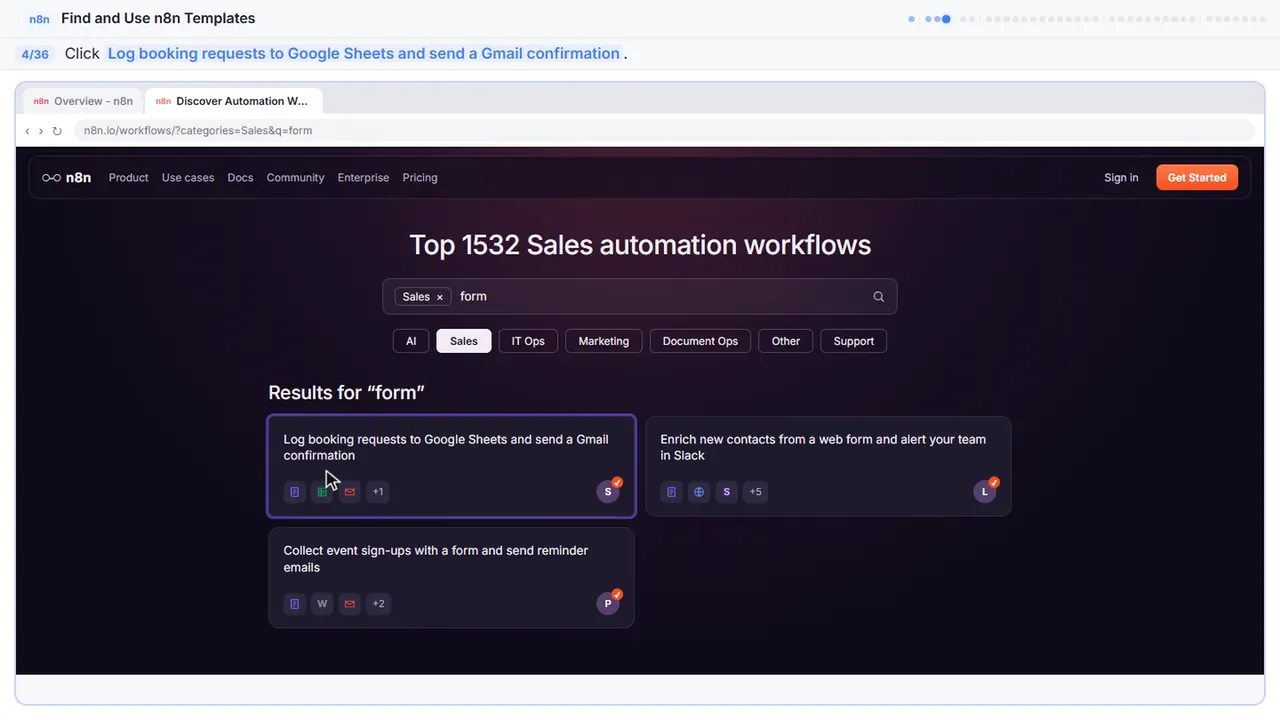Click the Get Started button

pyautogui.click(x=1197, y=178)
